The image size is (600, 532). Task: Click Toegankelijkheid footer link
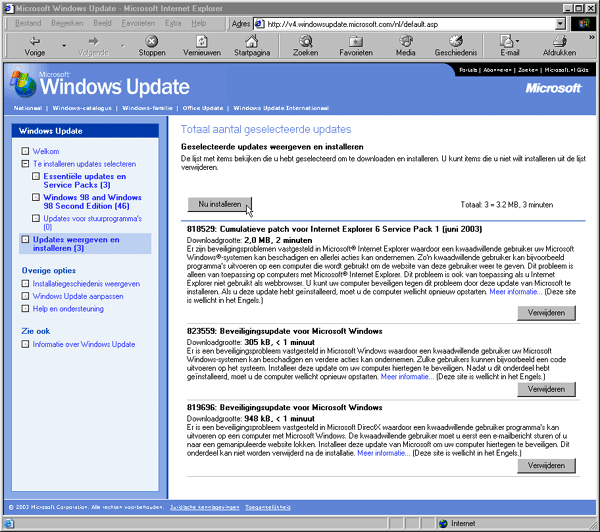tap(268, 507)
